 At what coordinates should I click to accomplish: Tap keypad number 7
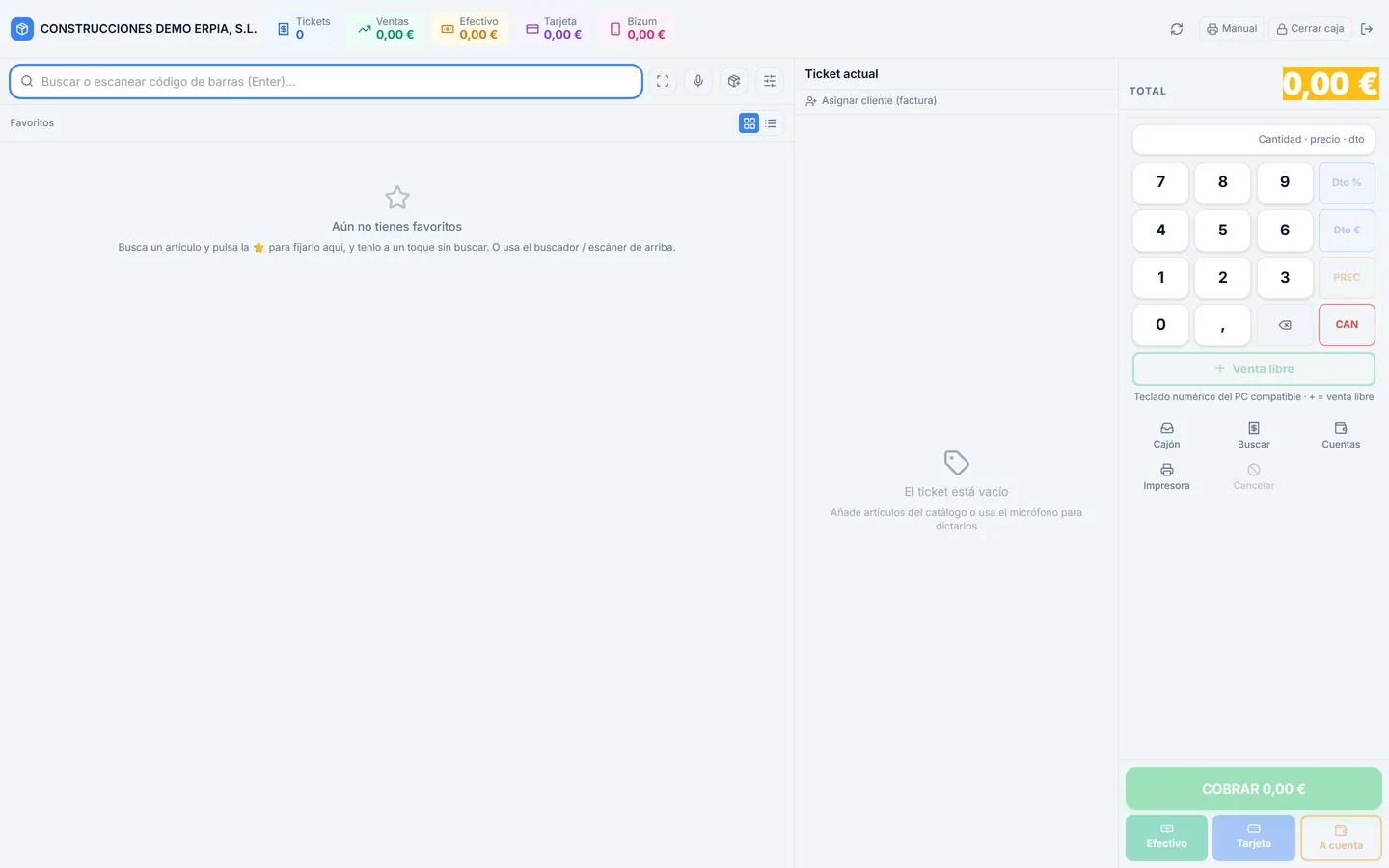coord(1160,182)
